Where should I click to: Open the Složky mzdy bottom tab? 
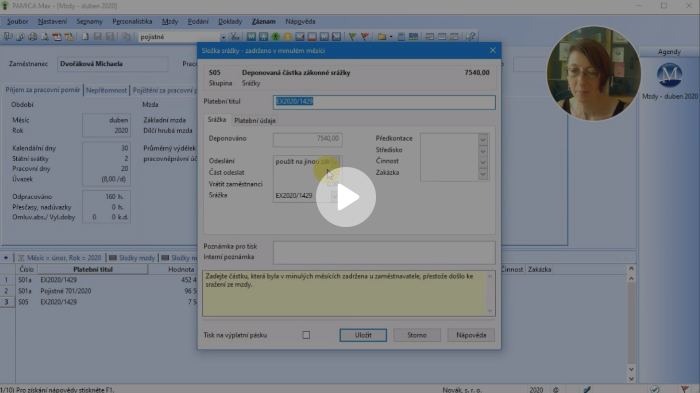point(132,258)
